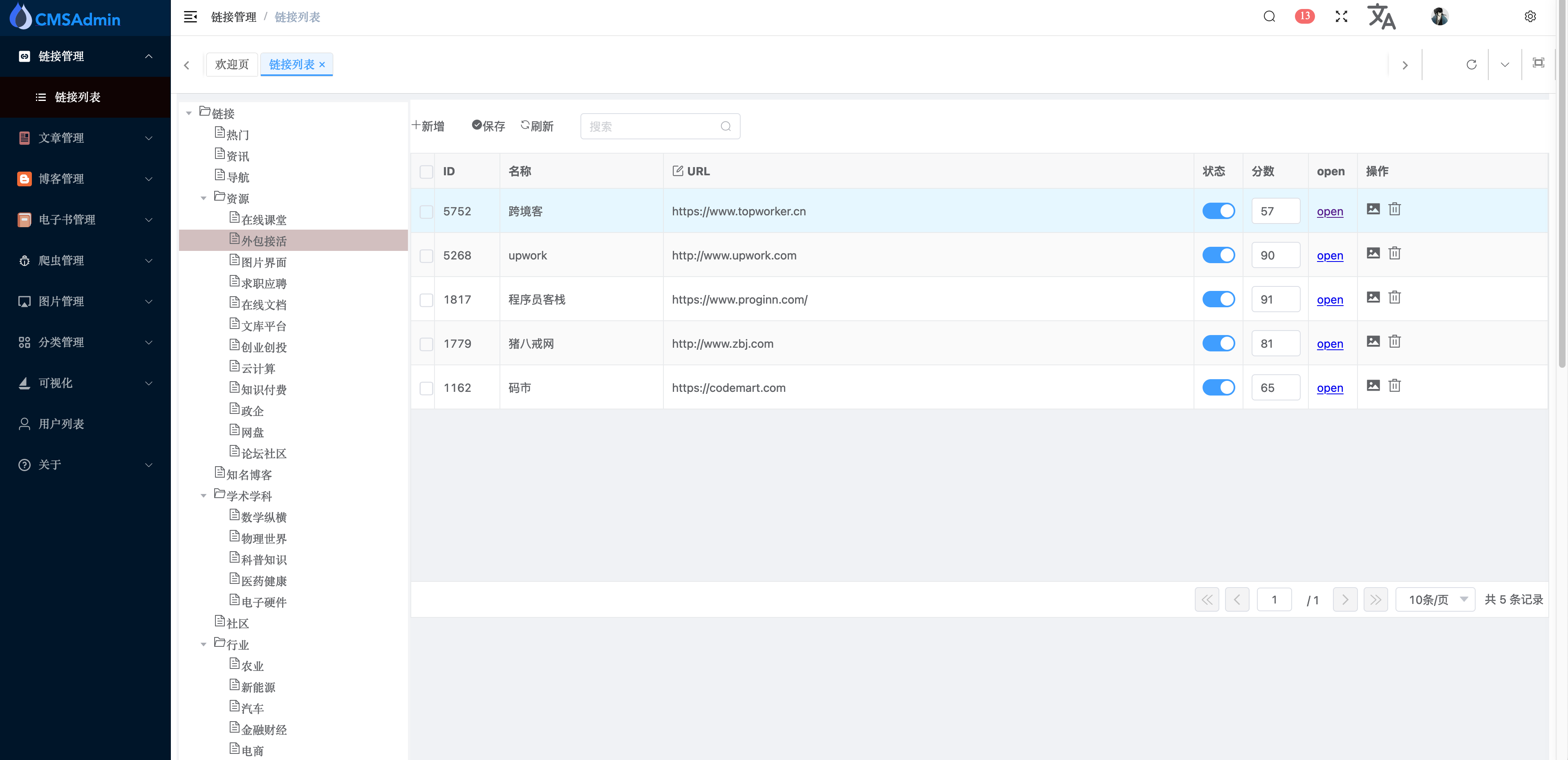Click the tab bar reload icon
The image size is (1568, 760).
(1471, 65)
